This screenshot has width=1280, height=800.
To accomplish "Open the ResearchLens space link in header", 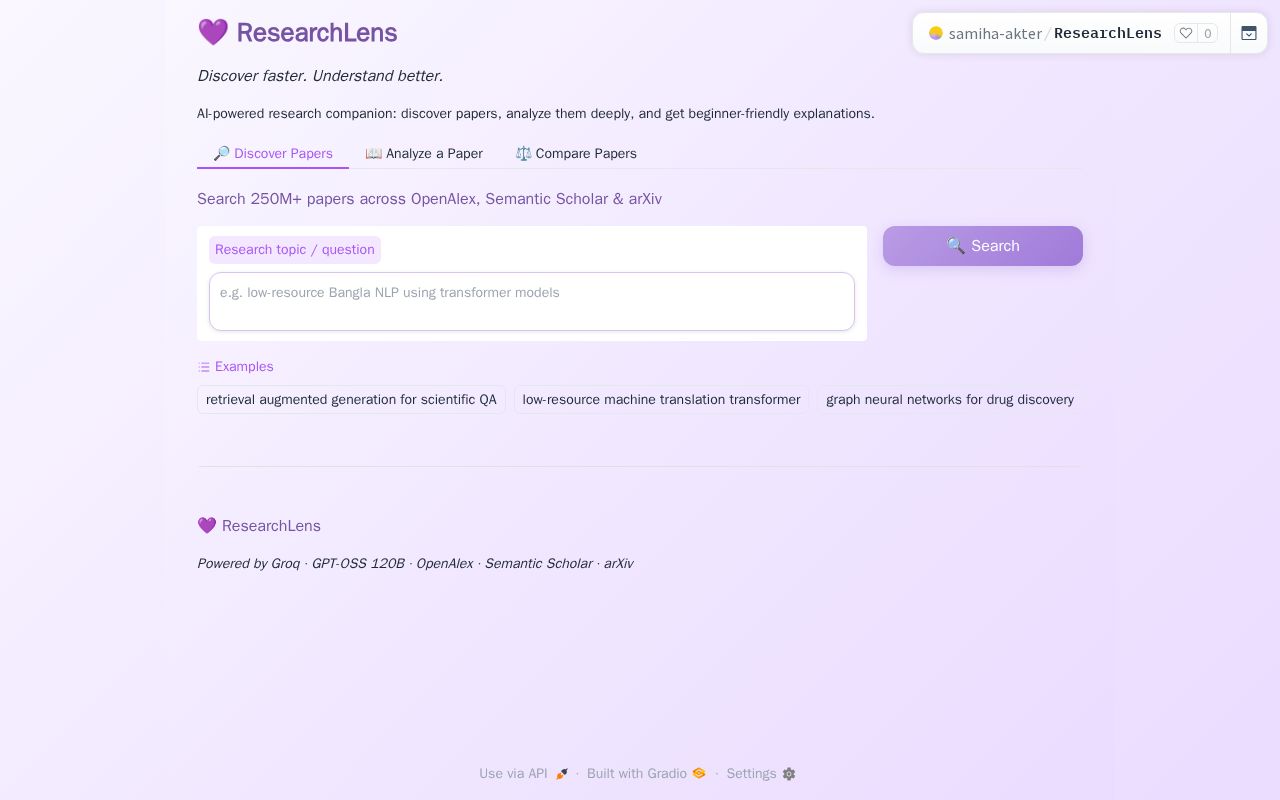I will 1108,34.
